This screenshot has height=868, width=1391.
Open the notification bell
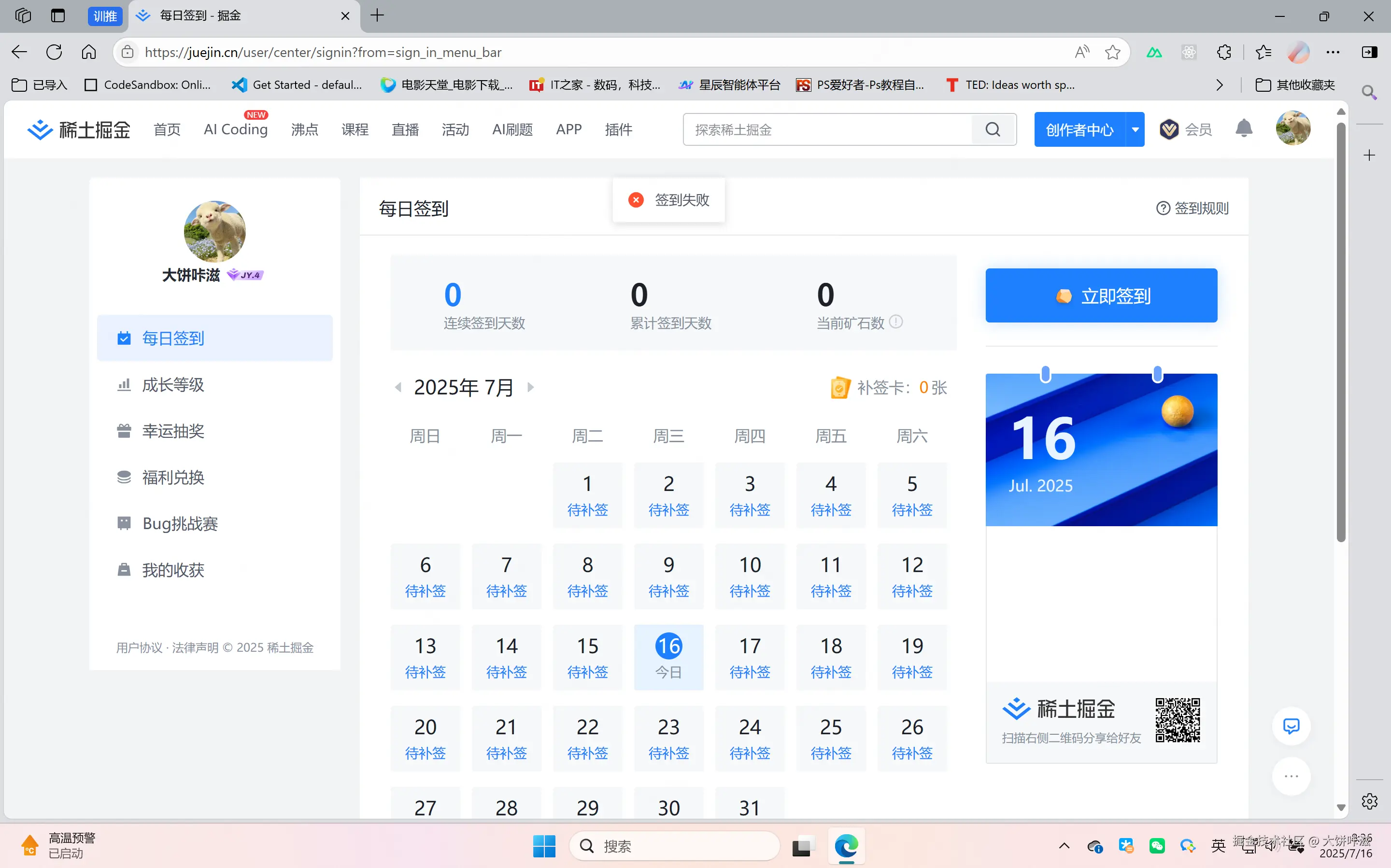pos(1243,128)
